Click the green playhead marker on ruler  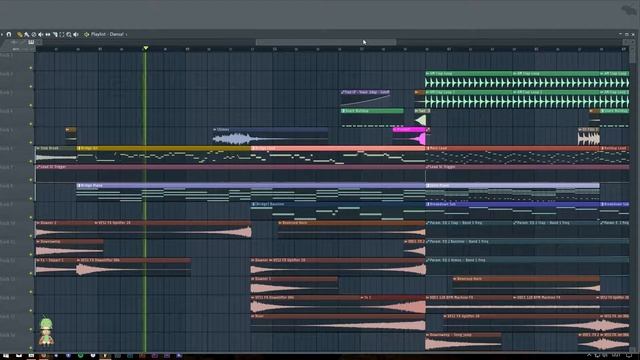tap(146, 48)
